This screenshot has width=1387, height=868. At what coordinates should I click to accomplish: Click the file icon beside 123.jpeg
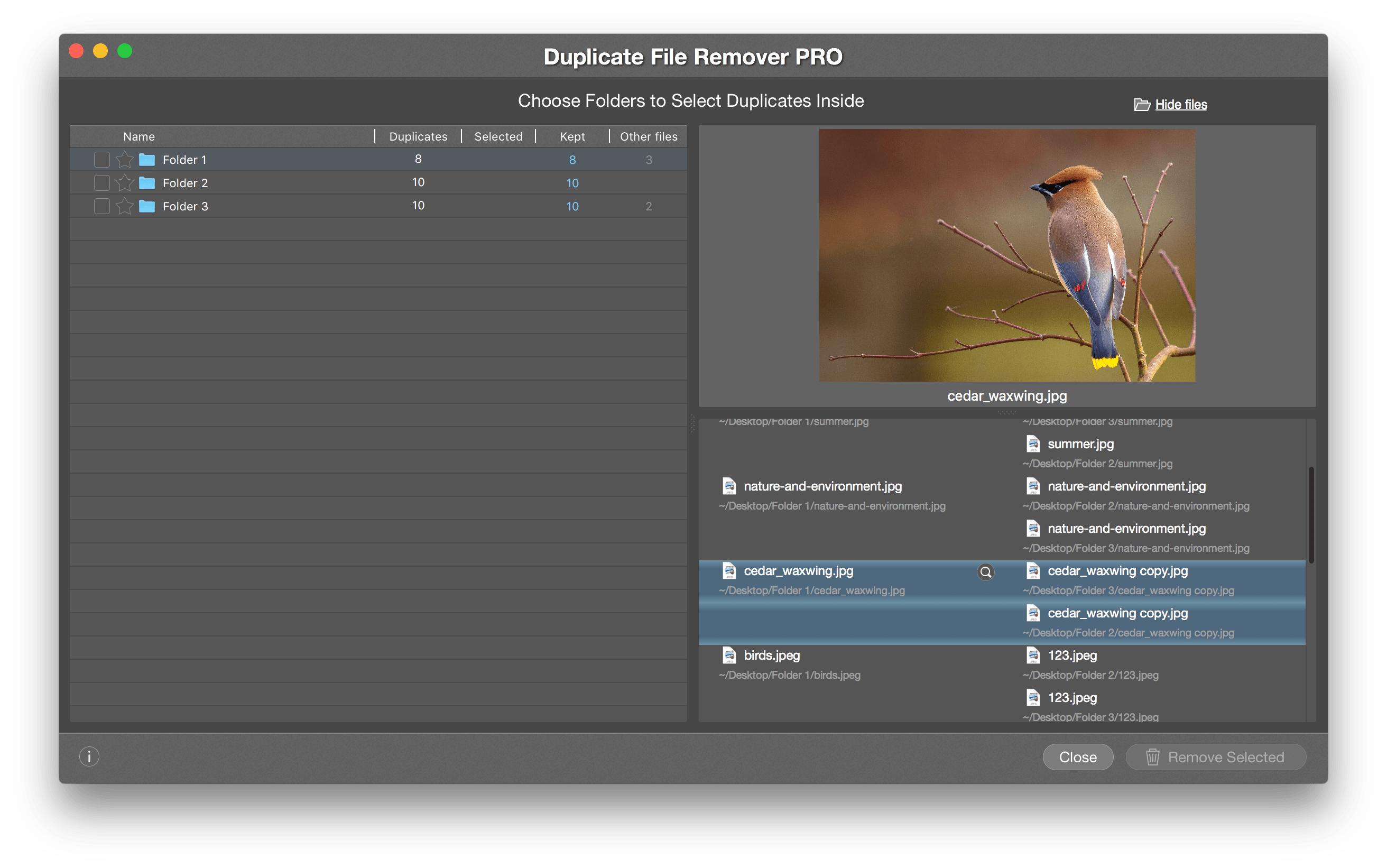coord(1032,654)
